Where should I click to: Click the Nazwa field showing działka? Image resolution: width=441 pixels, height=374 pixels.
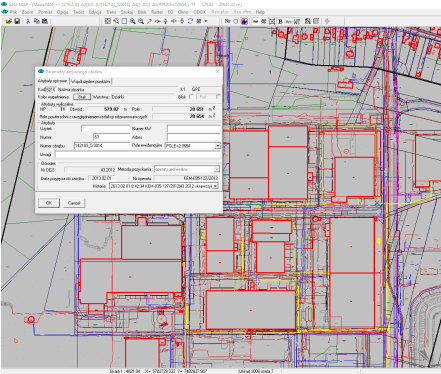[x=124, y=89]
